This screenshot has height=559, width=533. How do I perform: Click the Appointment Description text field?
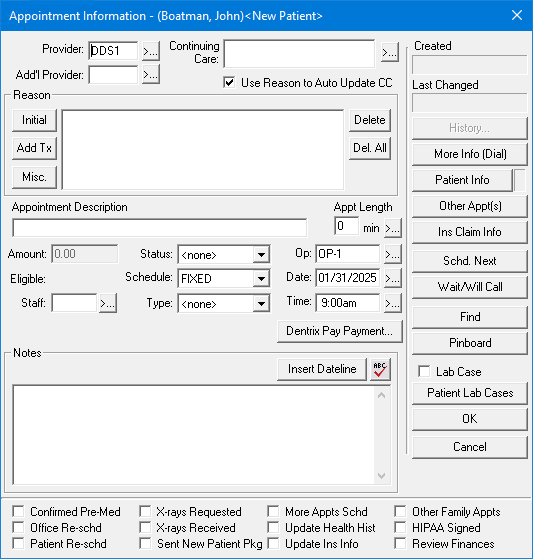click(160, 228)
